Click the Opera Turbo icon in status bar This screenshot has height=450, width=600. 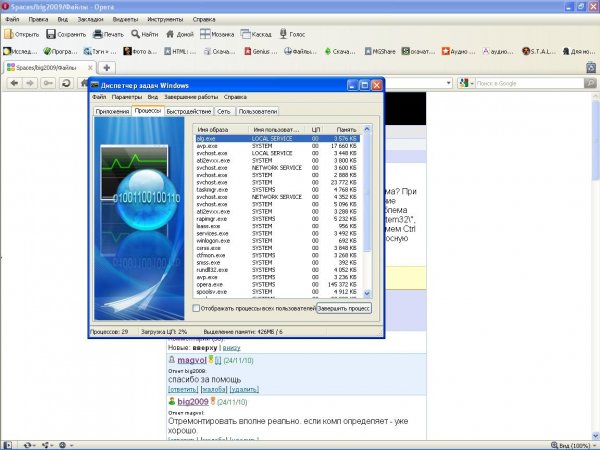[x=63, y=445]
